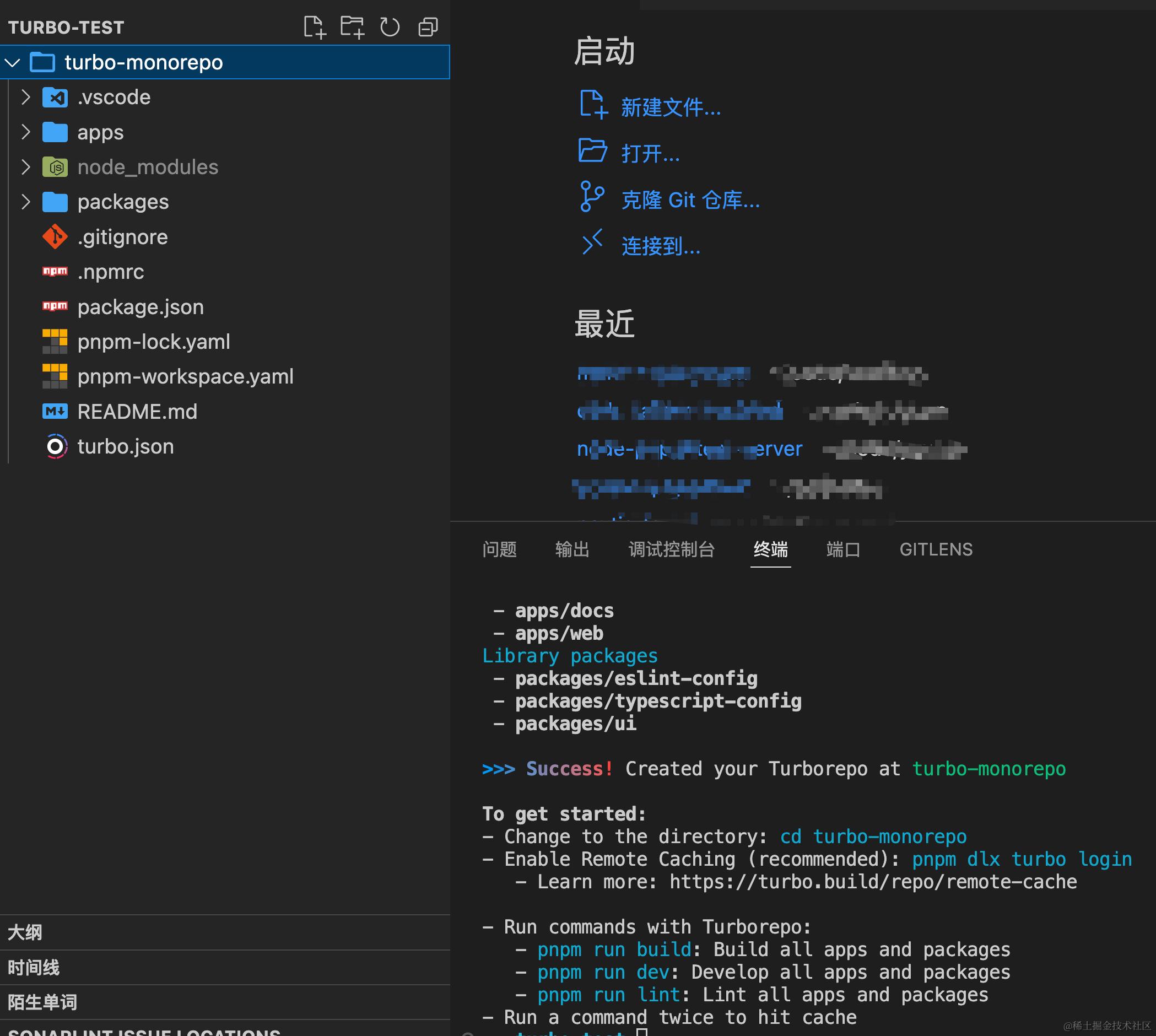Switch to the 问题 panel tab
Image resolution: width=1156 pixels, height=1036 pixels.
click(499, 549)
